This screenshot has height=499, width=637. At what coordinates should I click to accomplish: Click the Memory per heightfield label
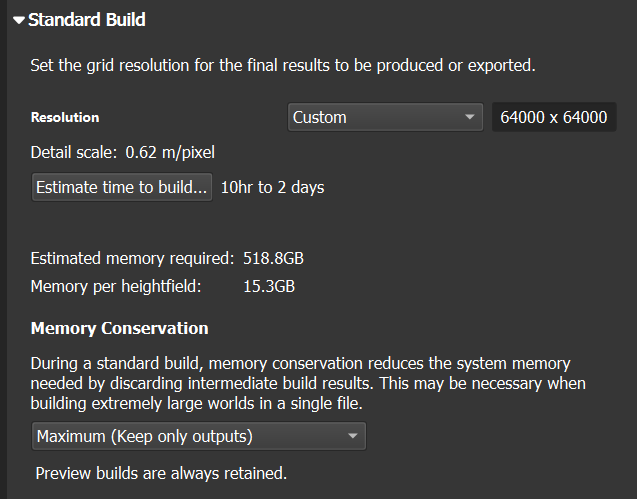pos(116,286)
